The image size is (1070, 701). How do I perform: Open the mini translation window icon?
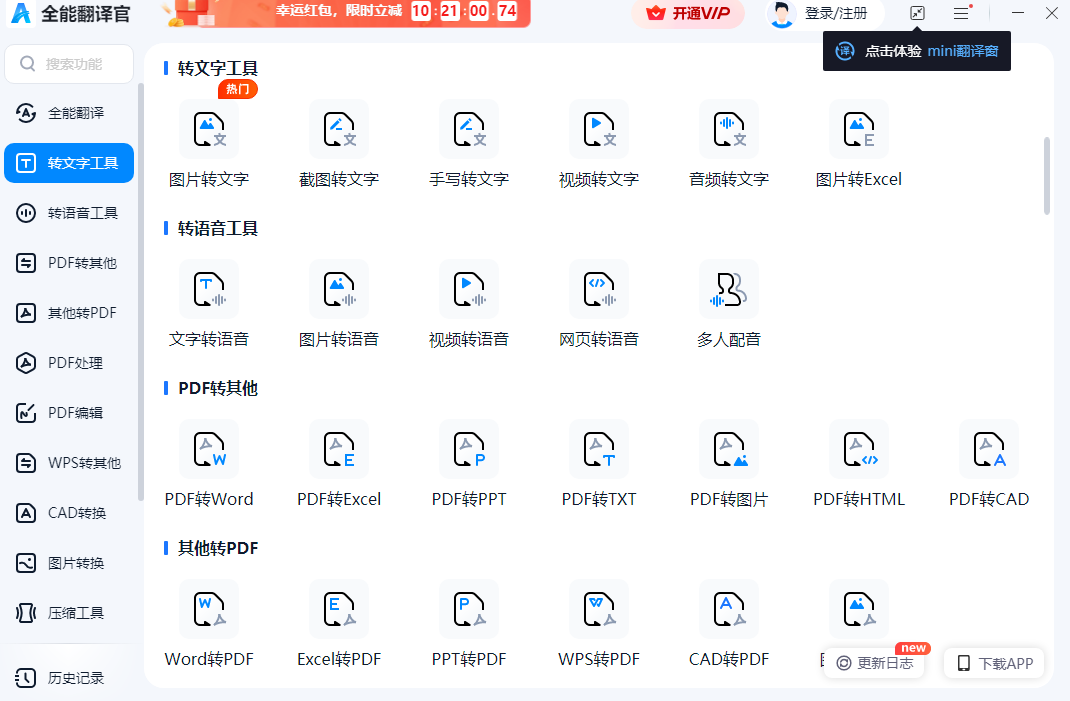pos(917,14)
